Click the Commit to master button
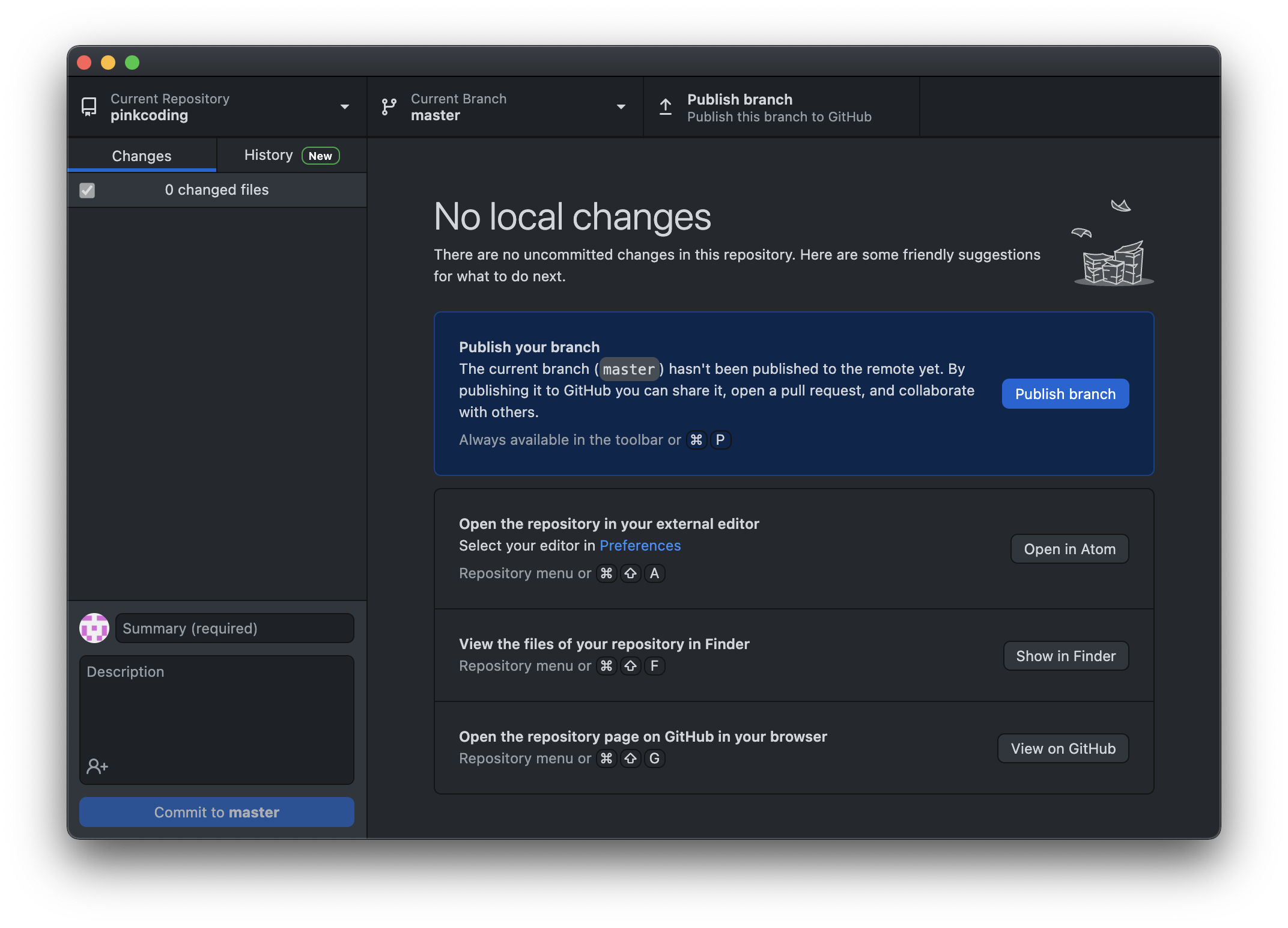Viewport: 1288px width, 928px height. click(217, 812)
